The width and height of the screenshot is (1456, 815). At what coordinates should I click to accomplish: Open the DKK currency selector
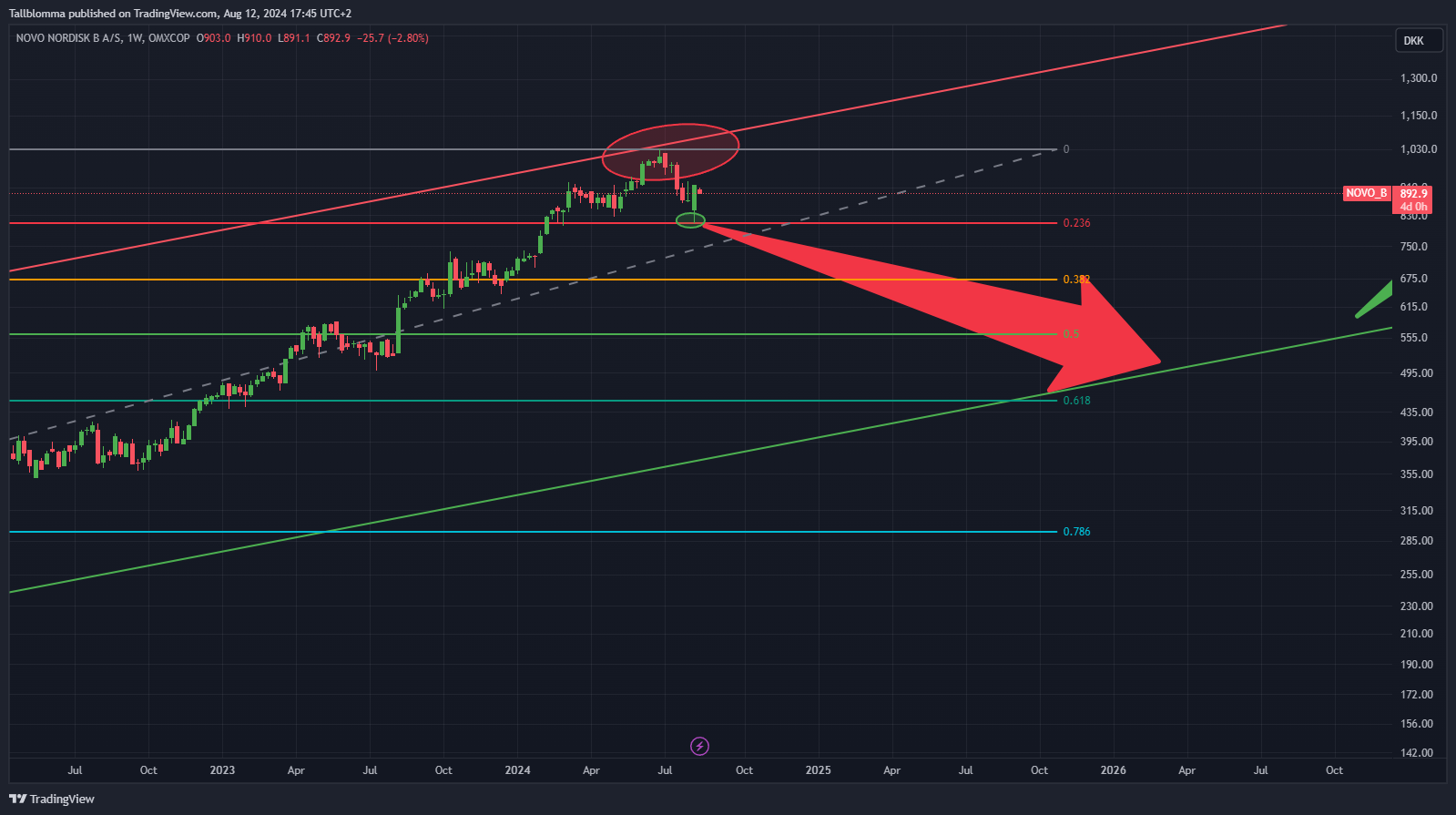click(x=1419, y=40)
